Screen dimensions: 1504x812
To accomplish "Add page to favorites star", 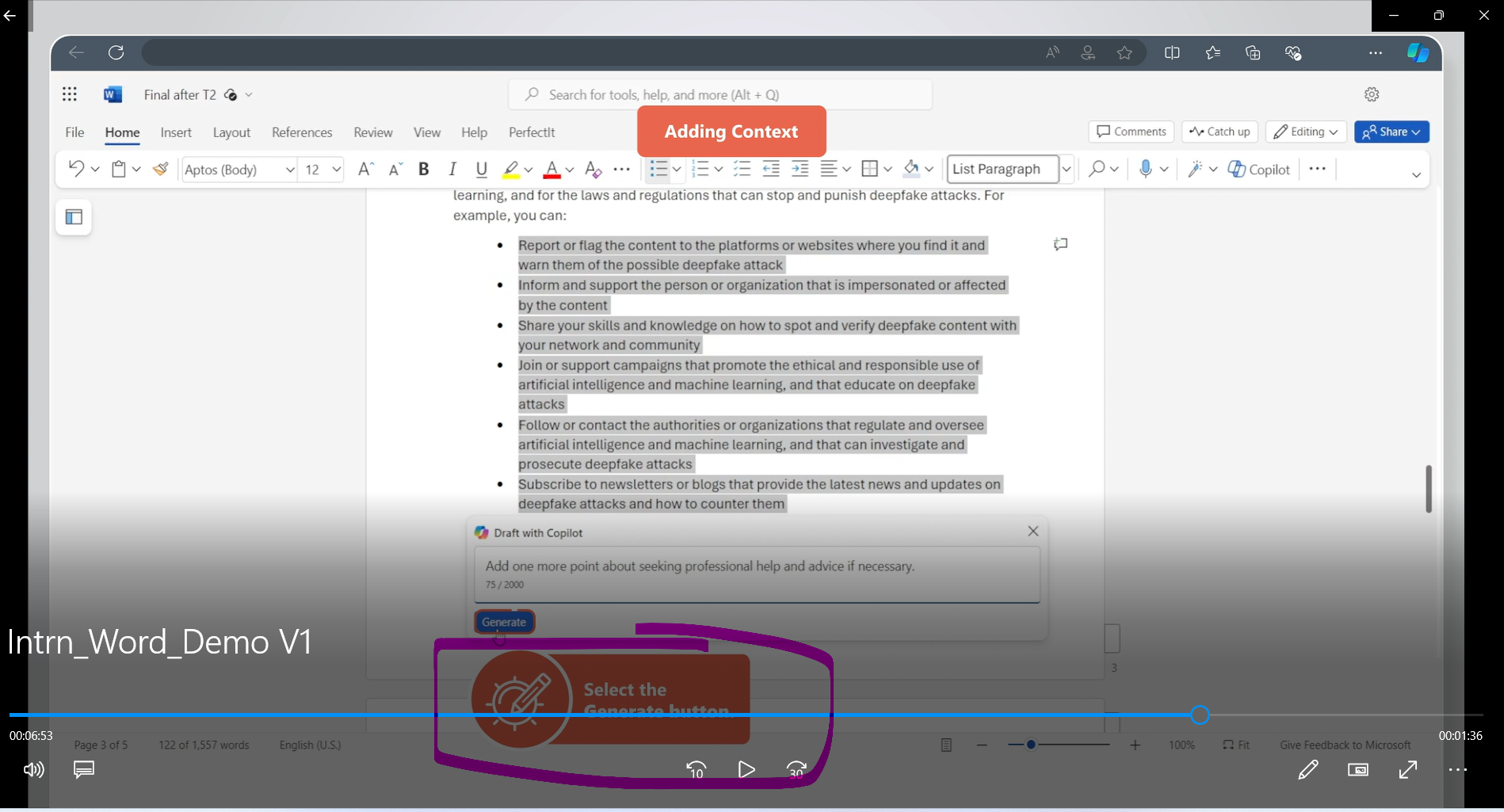I will 1124,52.
